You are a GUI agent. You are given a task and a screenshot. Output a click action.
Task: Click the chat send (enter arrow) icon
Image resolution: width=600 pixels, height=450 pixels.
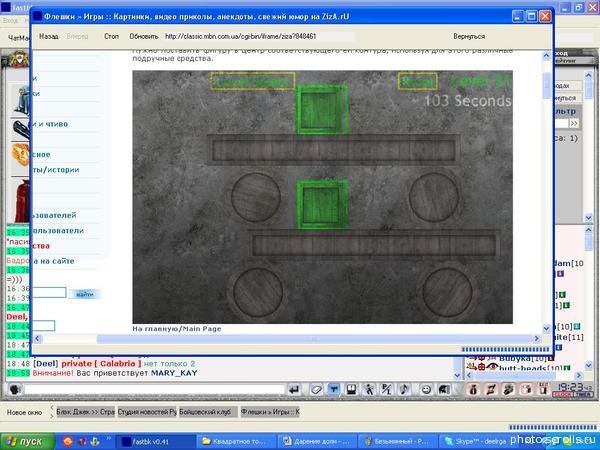tap(294, 390)
